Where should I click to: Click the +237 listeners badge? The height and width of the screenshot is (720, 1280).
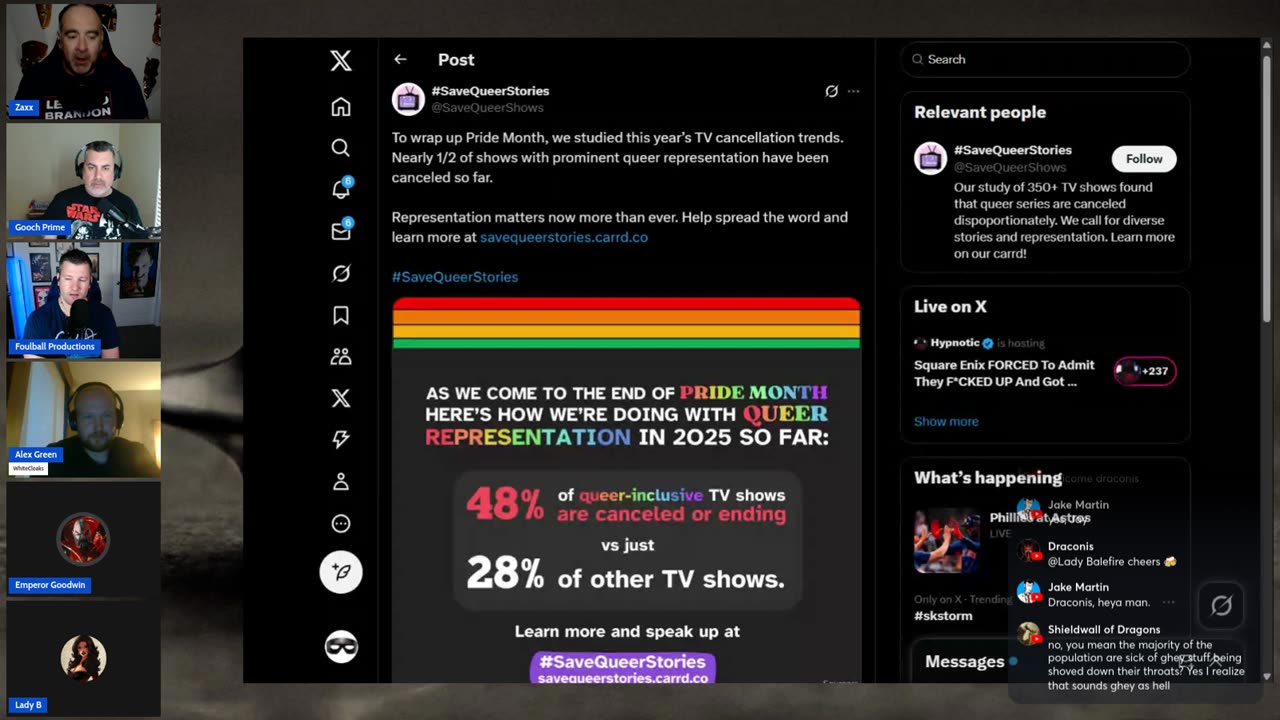coord(1145,371)
